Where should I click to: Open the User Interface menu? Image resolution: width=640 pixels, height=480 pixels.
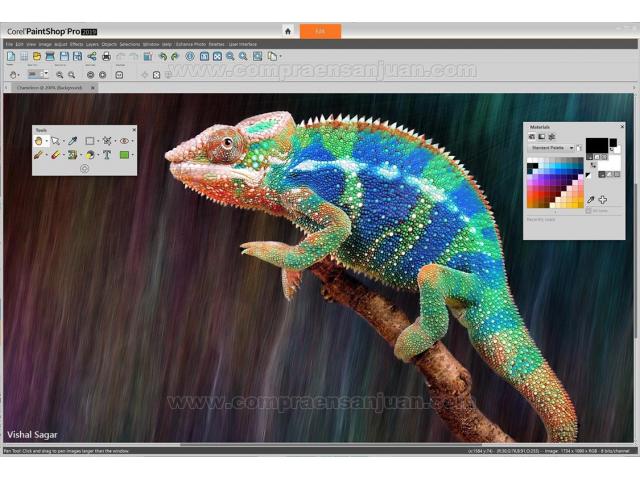click(x=242, y=44)
